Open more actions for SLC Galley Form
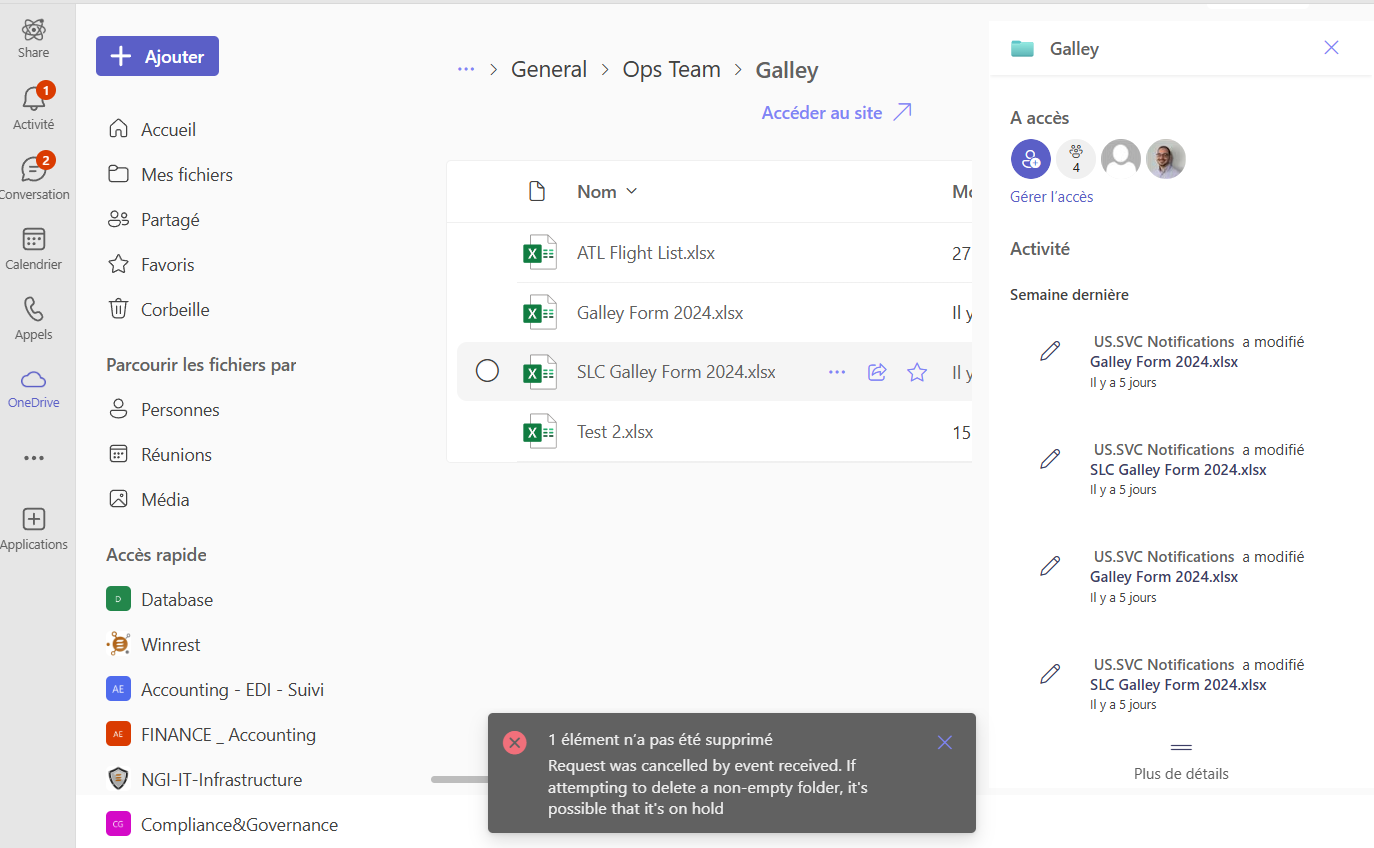Image resolution: width=1374 pixels, height=848 pixels. tap(837, 373)
